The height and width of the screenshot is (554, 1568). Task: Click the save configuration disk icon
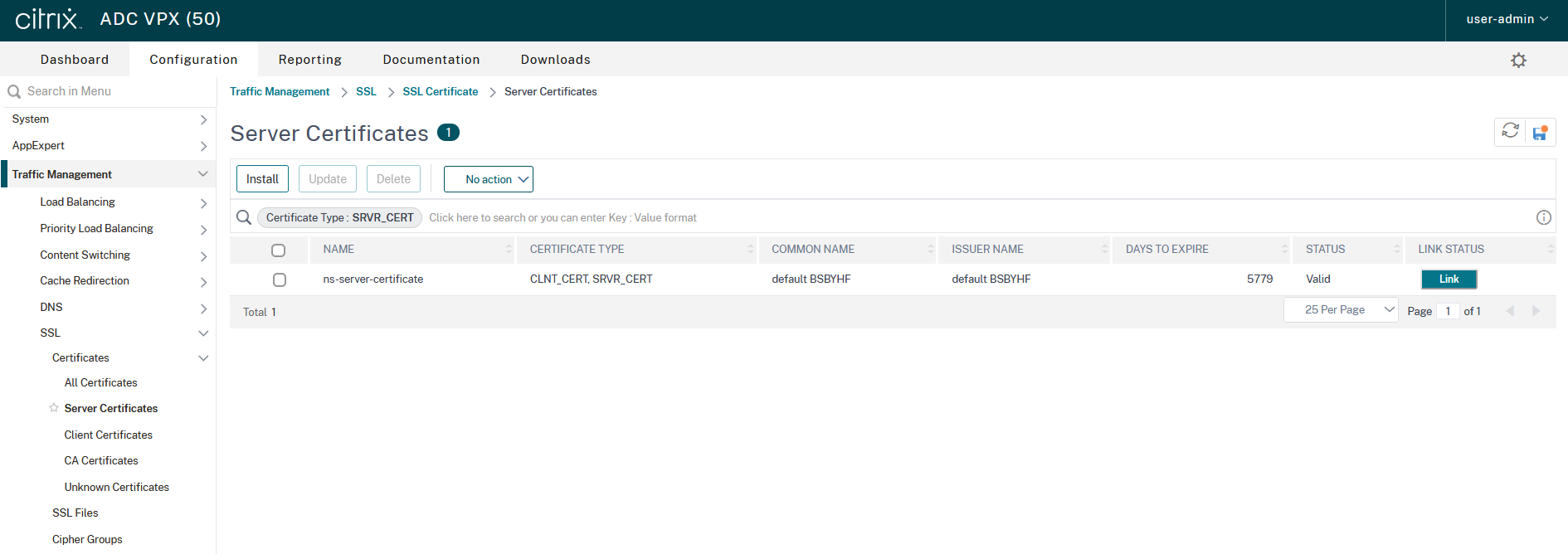(x=1540, y=133)
